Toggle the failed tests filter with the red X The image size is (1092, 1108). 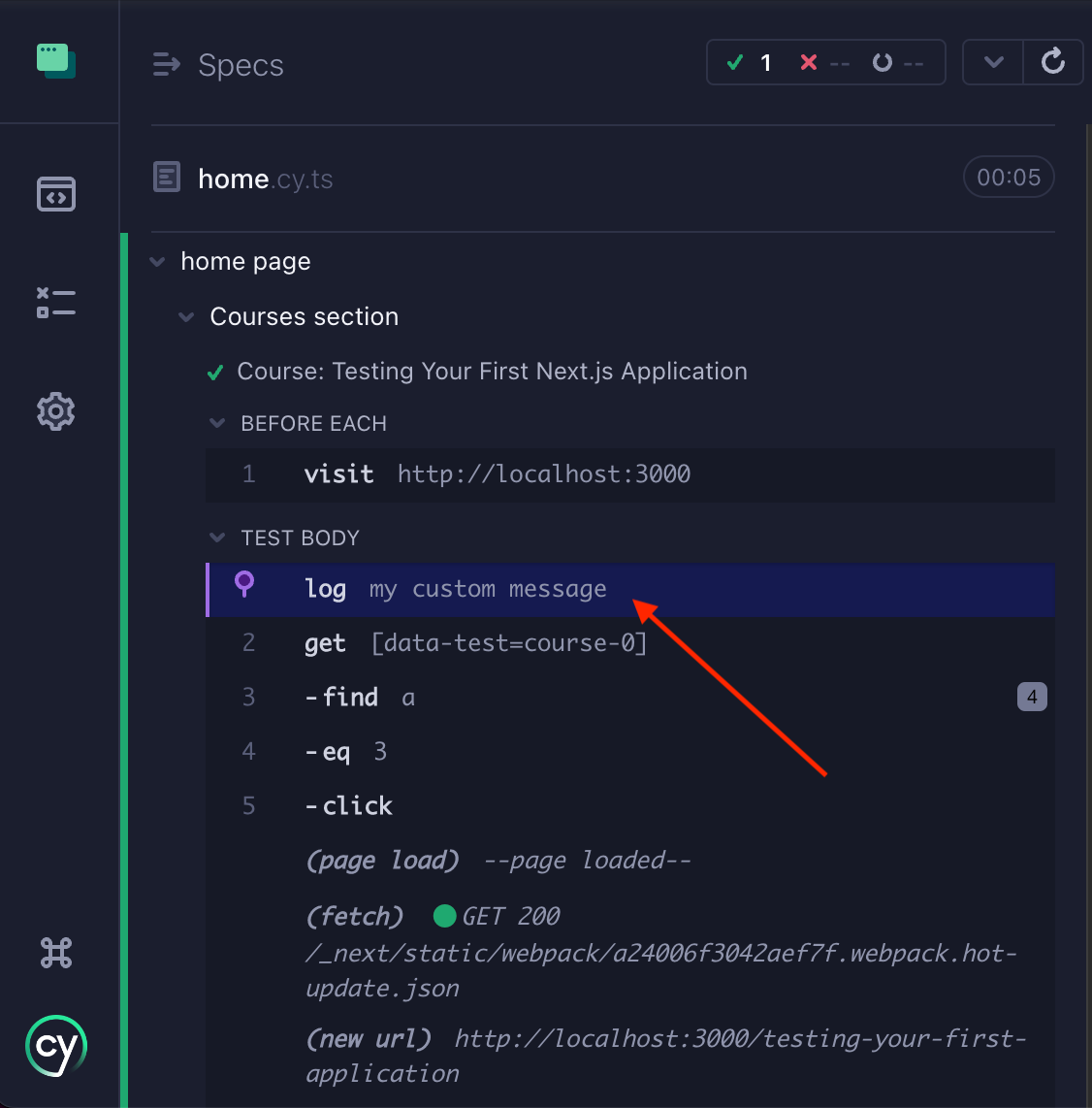[x=824, y=61]
